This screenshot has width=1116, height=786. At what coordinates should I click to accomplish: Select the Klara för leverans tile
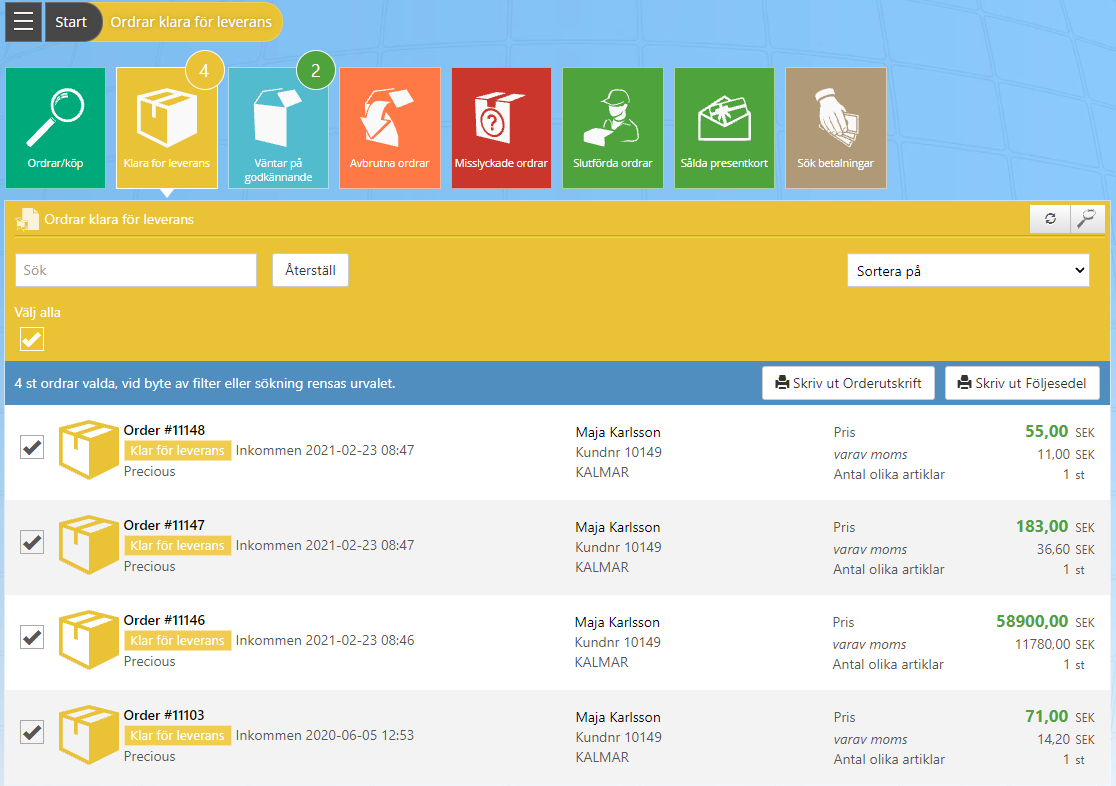pos(167,128)
